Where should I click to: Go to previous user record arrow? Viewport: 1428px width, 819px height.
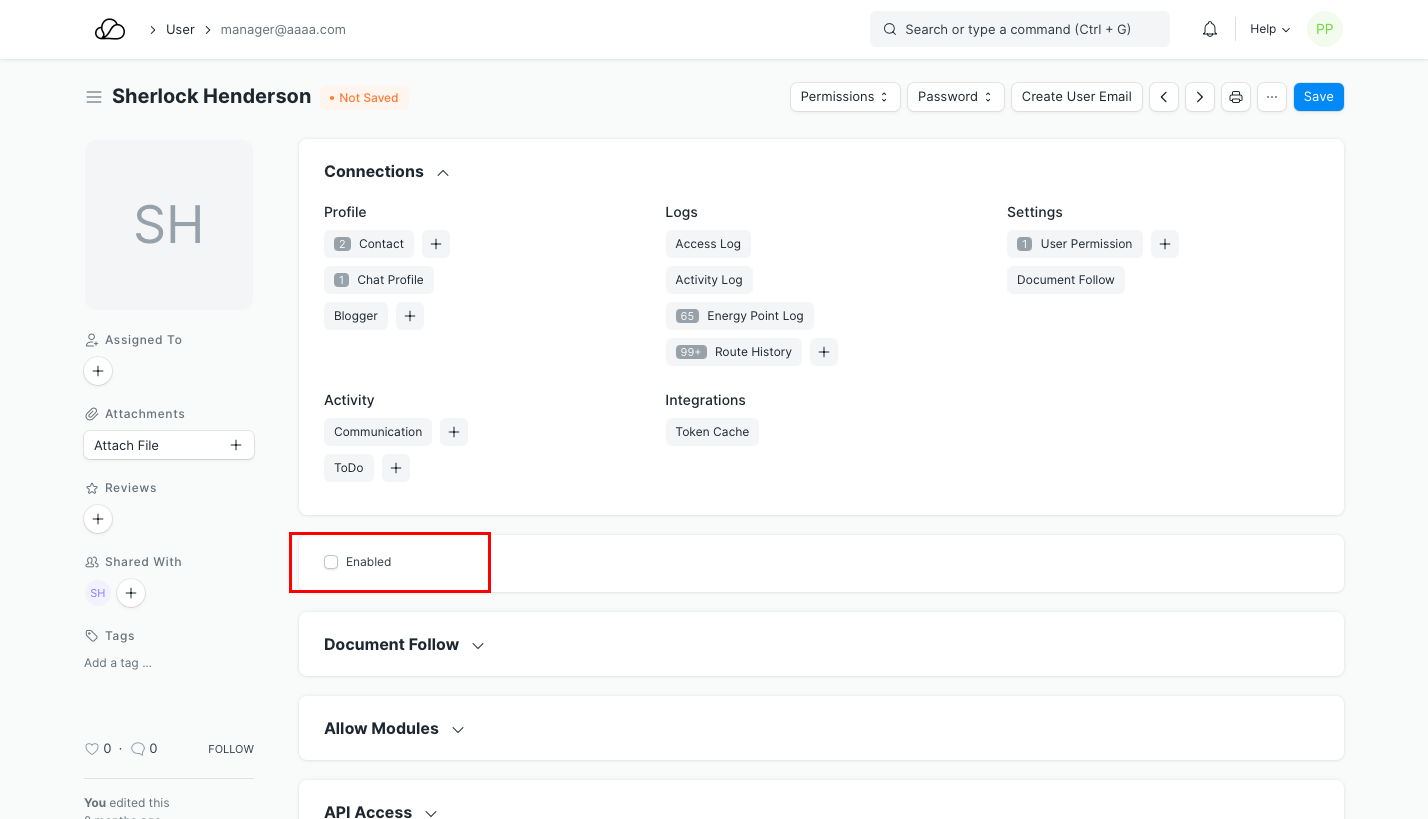(x=1163, y=97)
